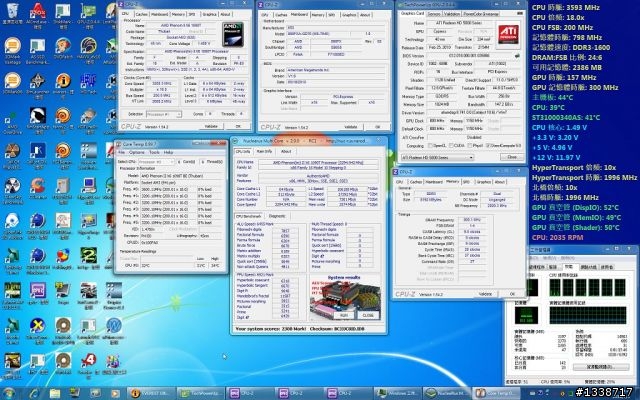Click the title icon of the CPU-Z CPU-tab window

(x=122, y=4)
